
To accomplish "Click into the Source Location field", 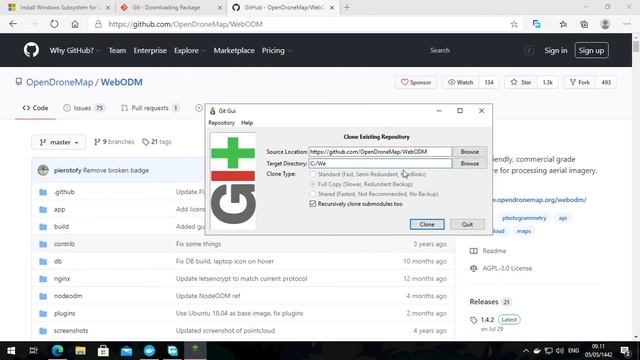I will 380,151.
